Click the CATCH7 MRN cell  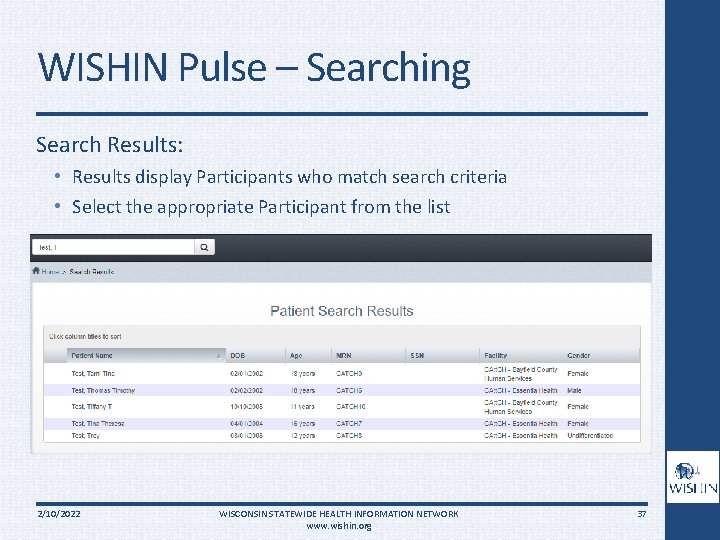349,423
